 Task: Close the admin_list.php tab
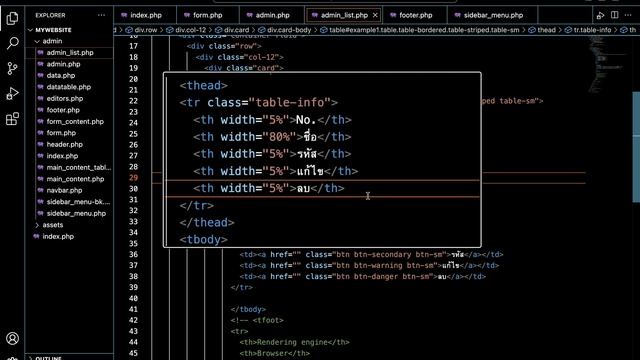tap(375, 15)
